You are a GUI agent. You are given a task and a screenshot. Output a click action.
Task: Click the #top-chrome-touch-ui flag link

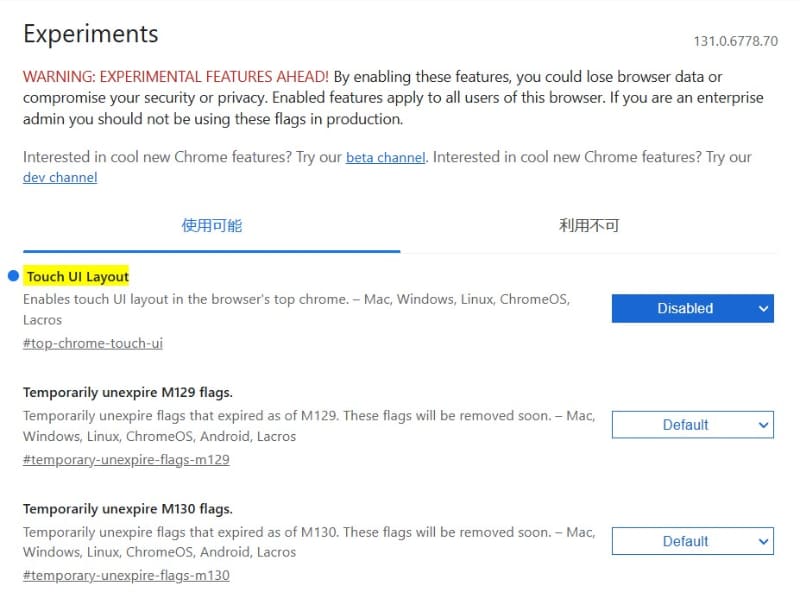[92, 342]
